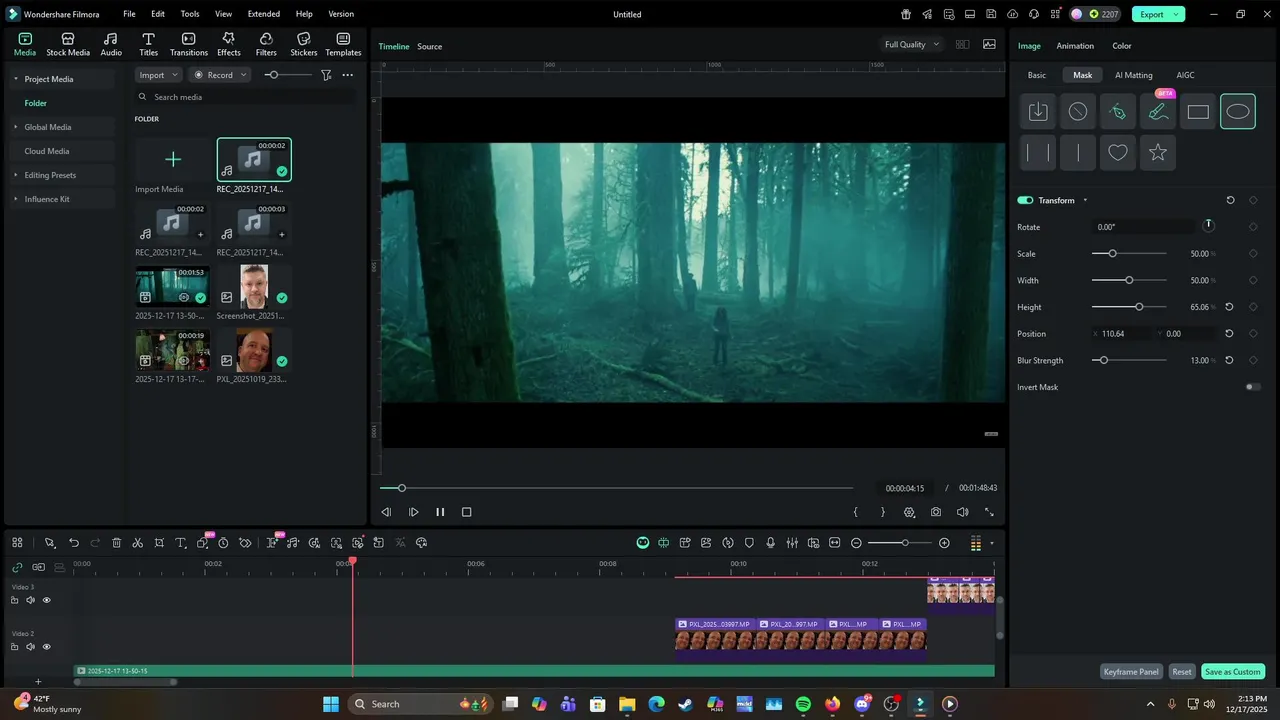Open preview volume control

click(962, 512)
